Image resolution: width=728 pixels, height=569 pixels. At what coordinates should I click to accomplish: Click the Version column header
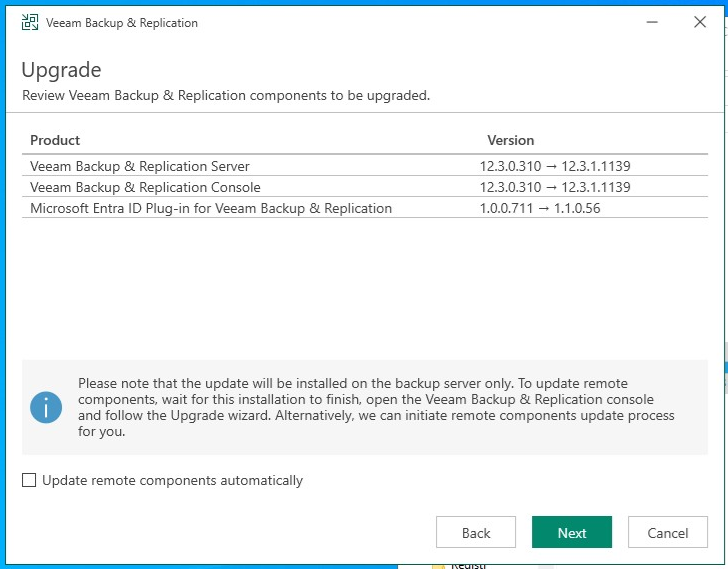(x=510, y=140)
